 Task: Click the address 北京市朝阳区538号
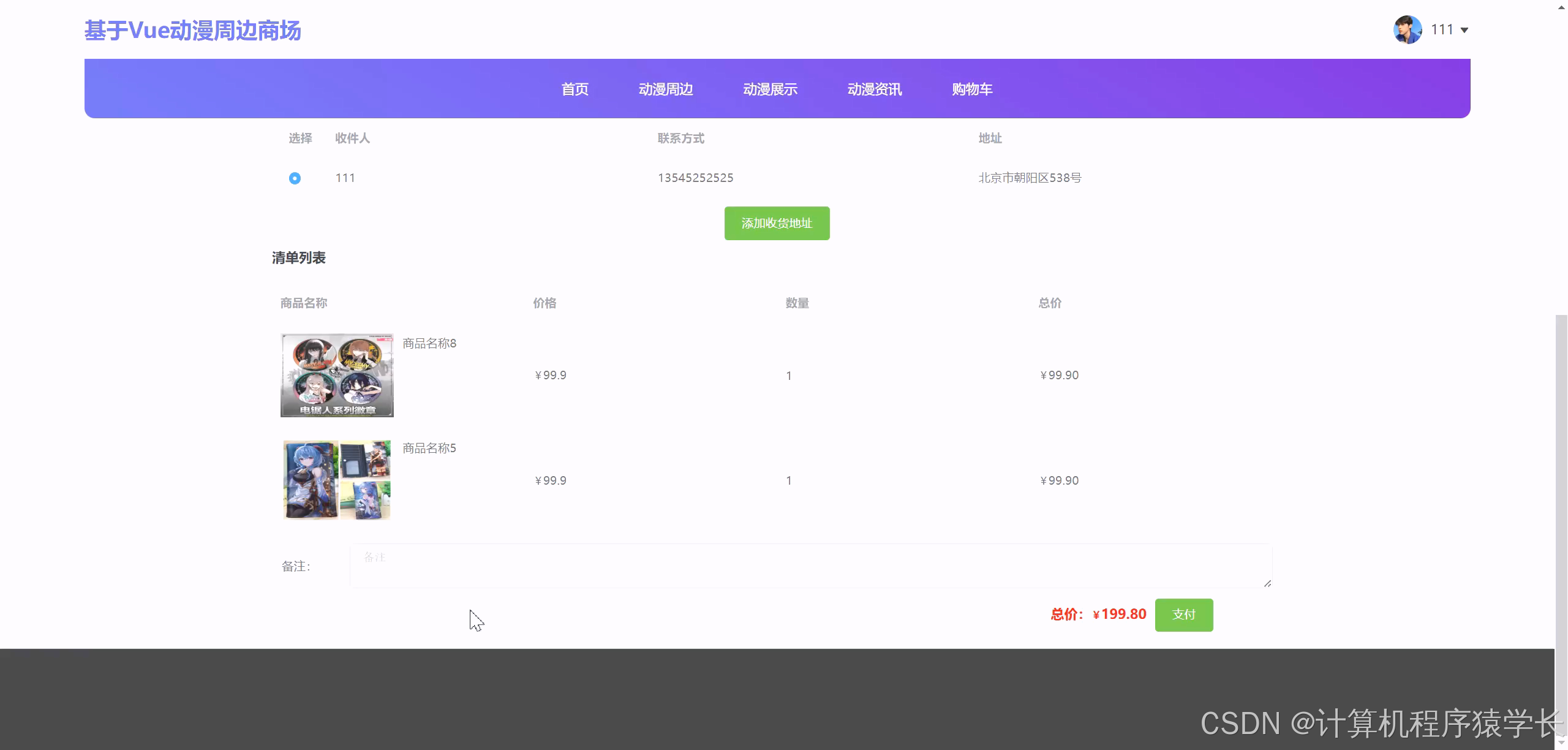click(x=1030, y=178)
